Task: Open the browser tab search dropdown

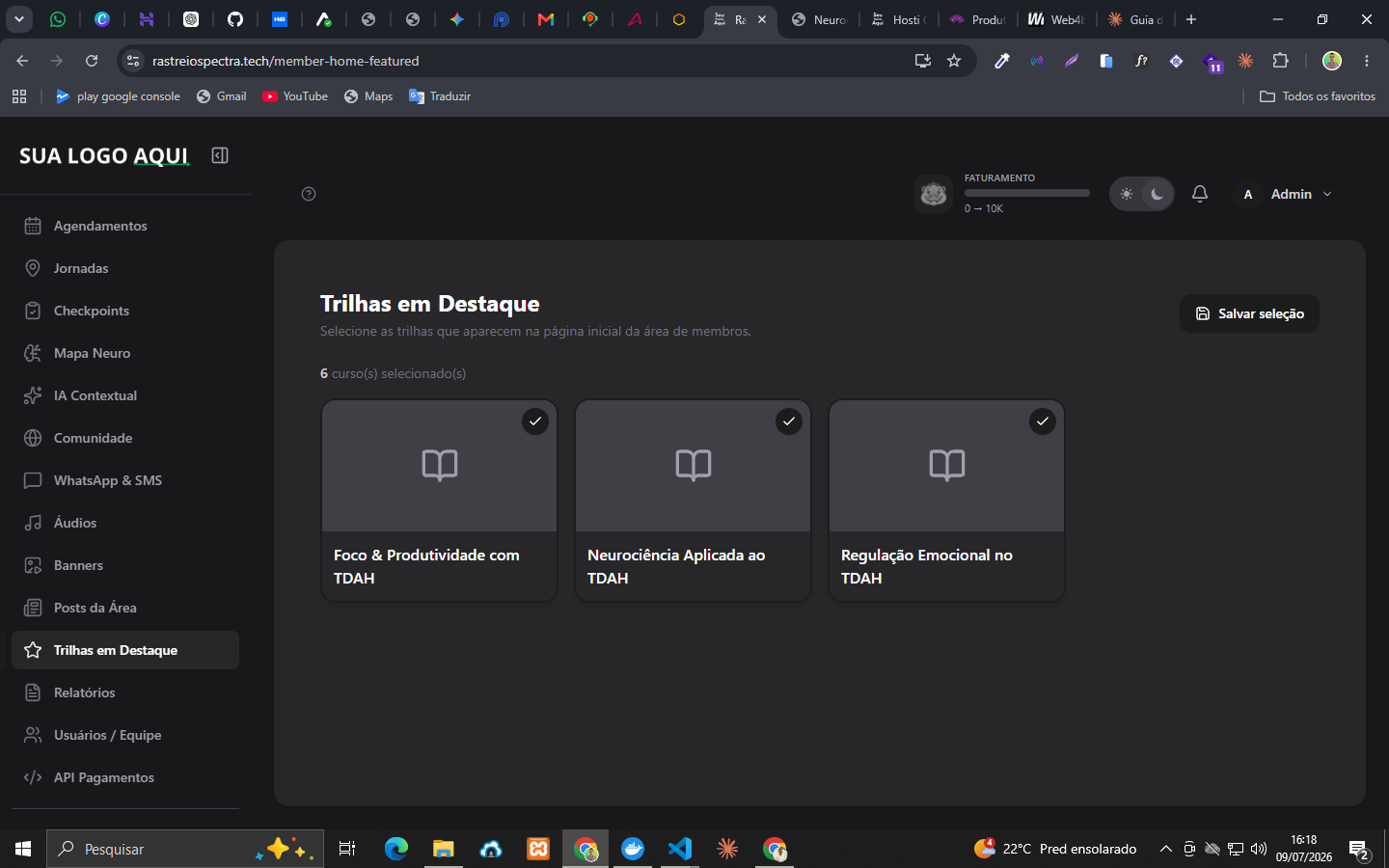Action: (x=18, y=19)
